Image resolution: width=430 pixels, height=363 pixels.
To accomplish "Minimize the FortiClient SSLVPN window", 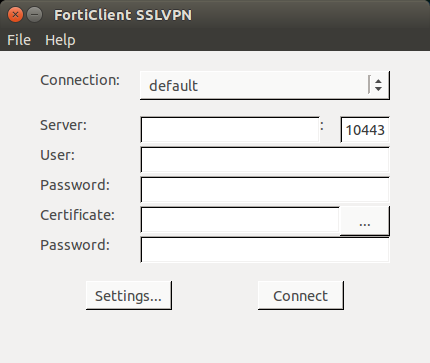I will (35, 15).
